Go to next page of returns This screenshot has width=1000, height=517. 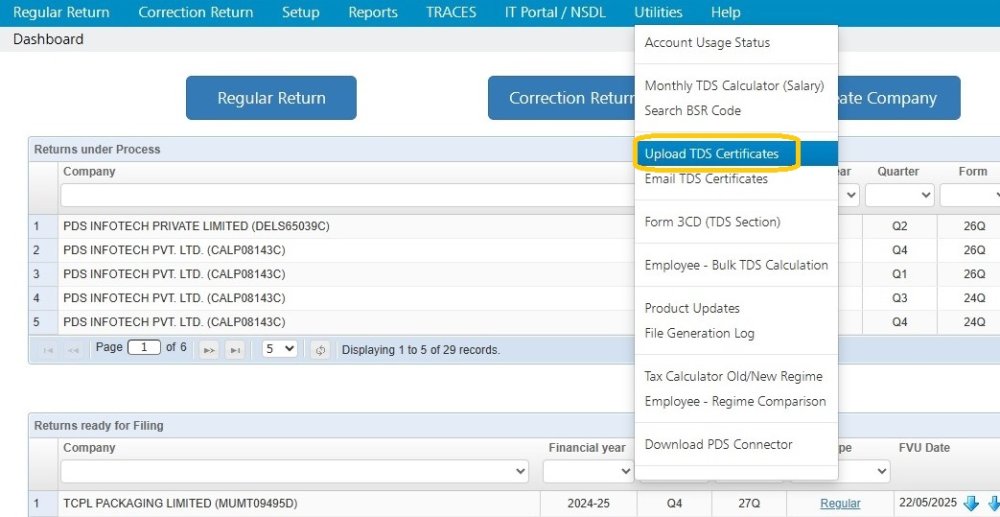[x=209, y=350]
